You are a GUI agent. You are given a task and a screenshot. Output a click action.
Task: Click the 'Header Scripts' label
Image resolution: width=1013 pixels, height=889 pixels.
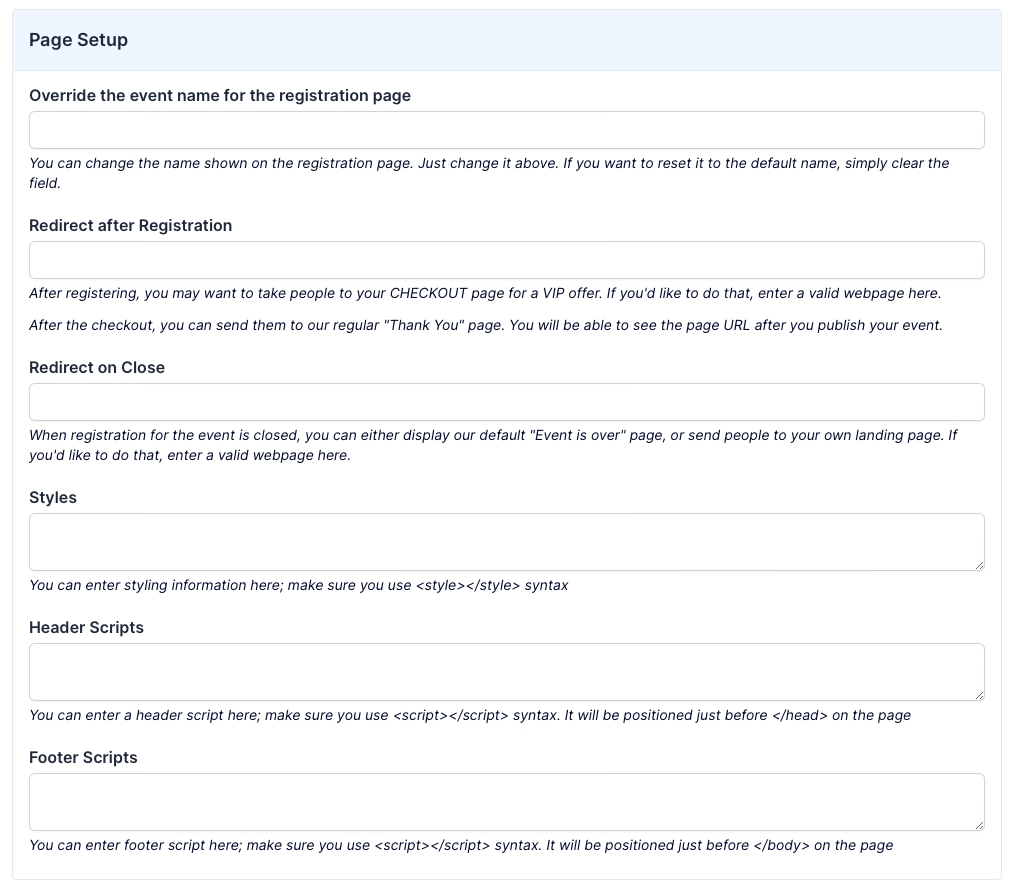[86, 628]
